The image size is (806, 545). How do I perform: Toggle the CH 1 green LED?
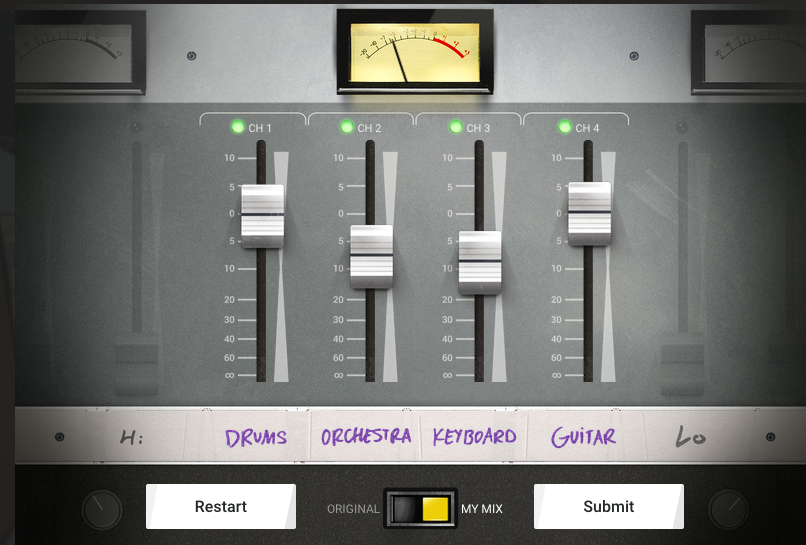[237, 126]
